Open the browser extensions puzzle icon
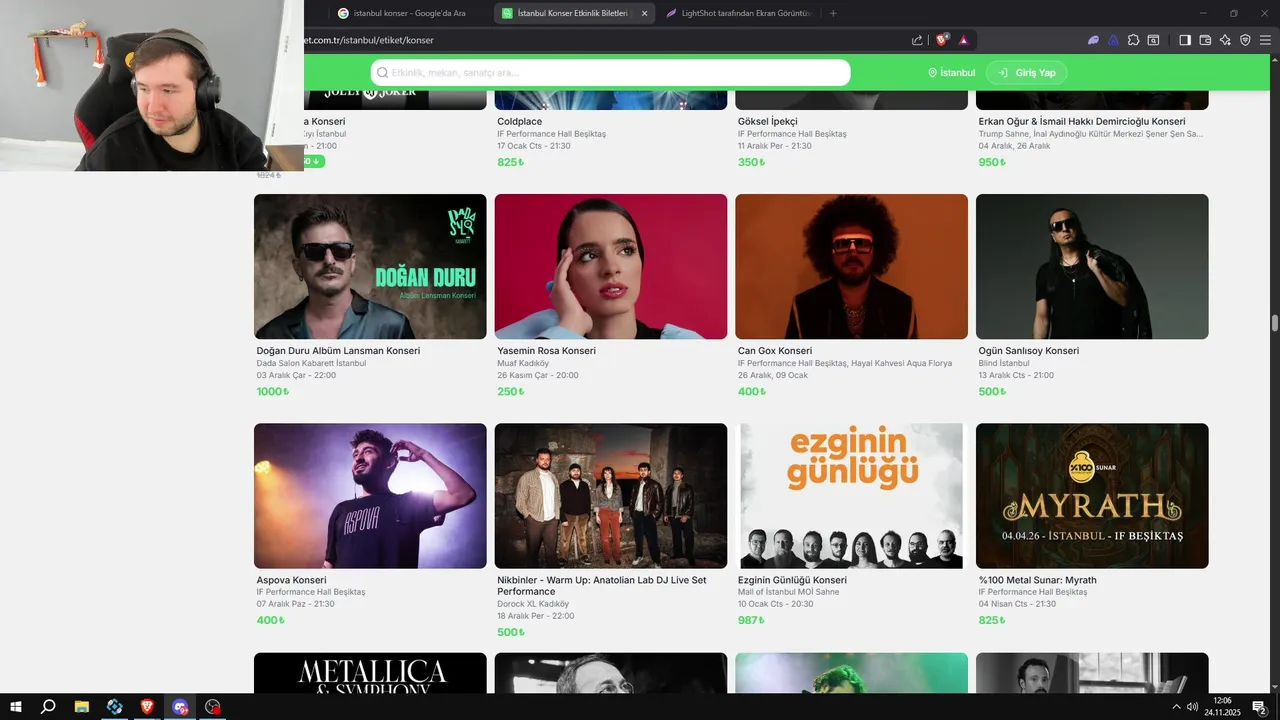Viewport: 1280px width, 720px height. pos(1133,40)
